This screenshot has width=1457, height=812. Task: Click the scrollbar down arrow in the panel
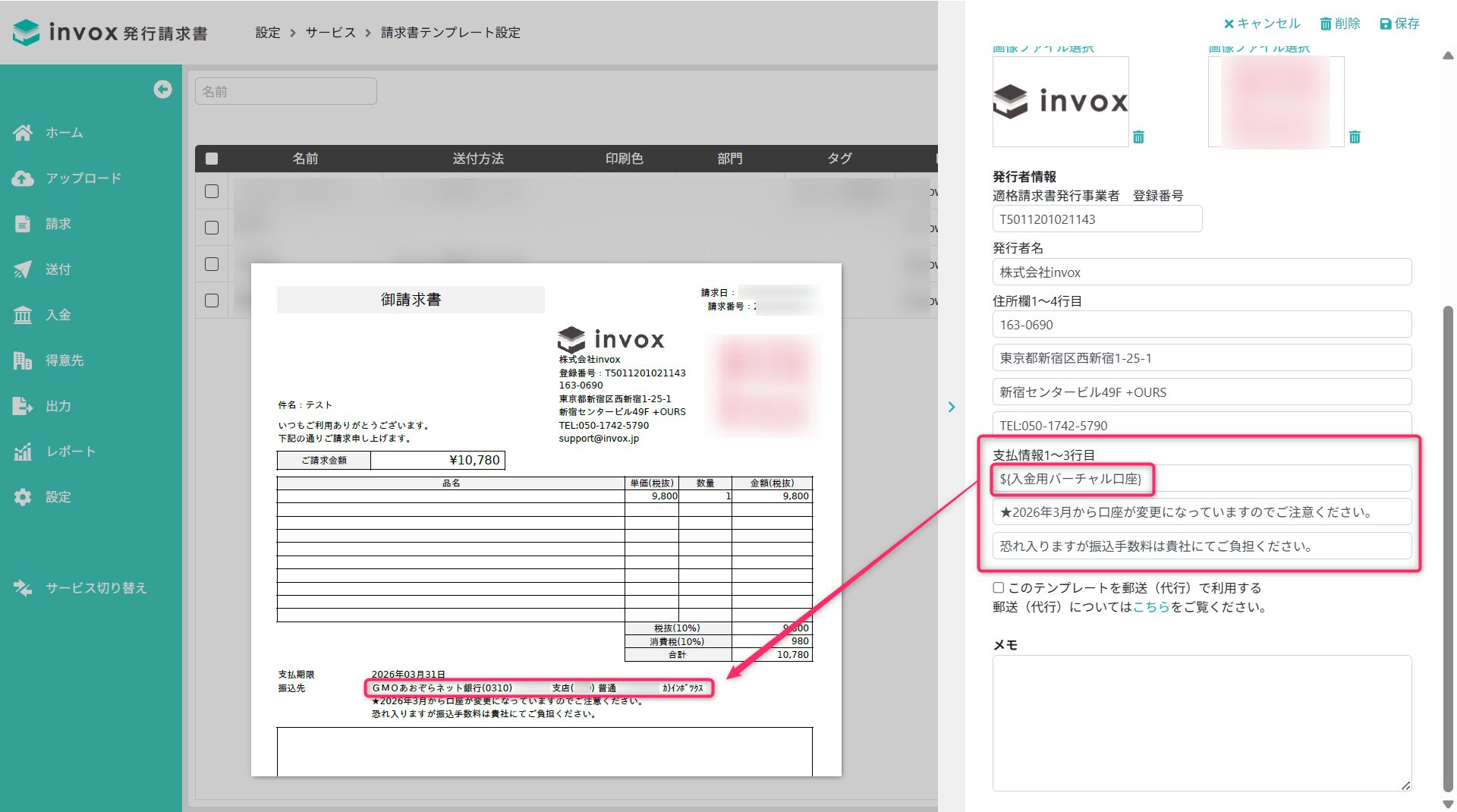click(1448, 804)
